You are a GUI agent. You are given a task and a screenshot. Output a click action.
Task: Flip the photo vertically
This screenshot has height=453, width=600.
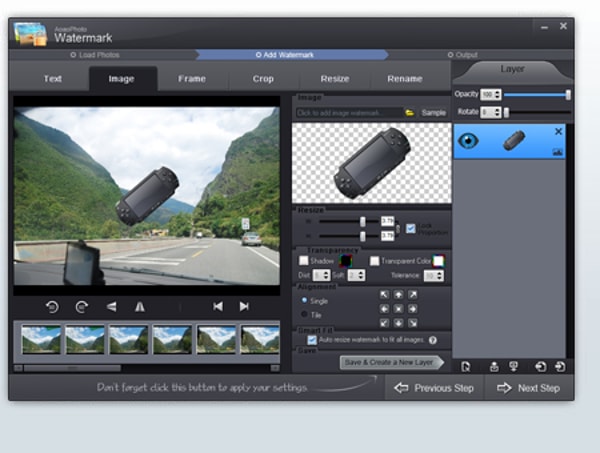coord(140,307)
